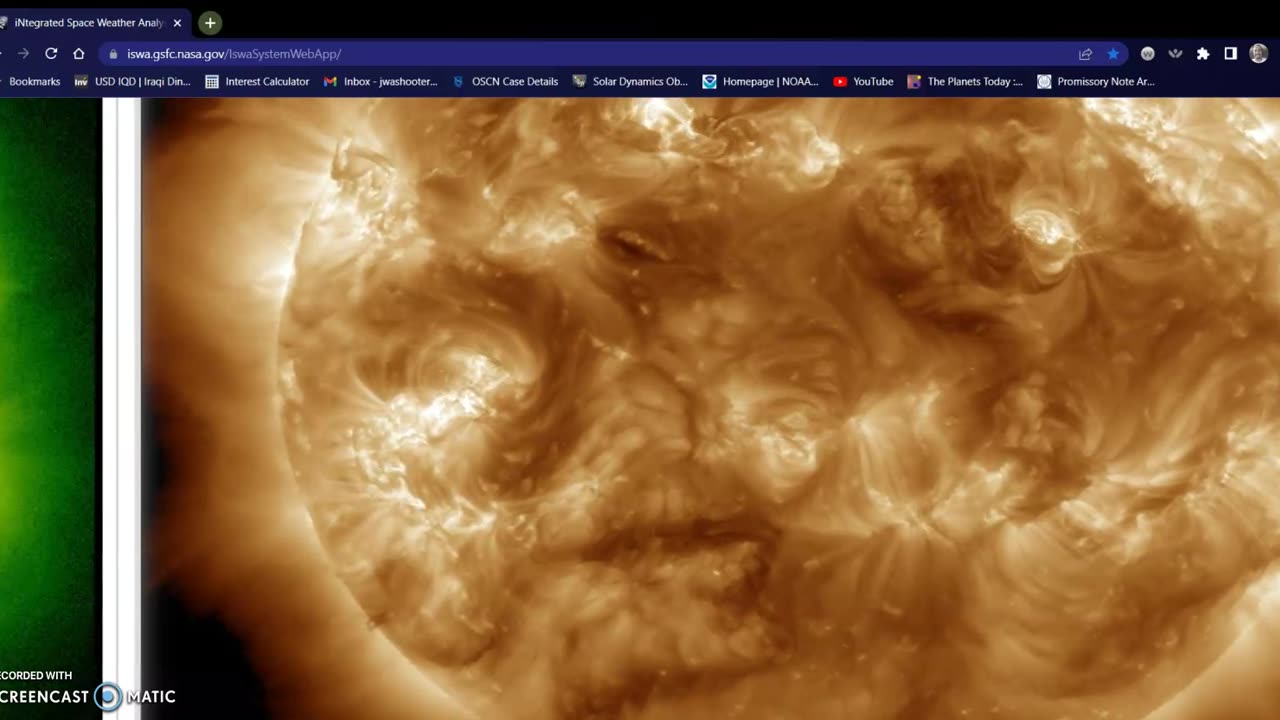Viewport: 1280px width, 720px height.
Task: Open Promissory Note bookmark
Action: pos(1096,82)
